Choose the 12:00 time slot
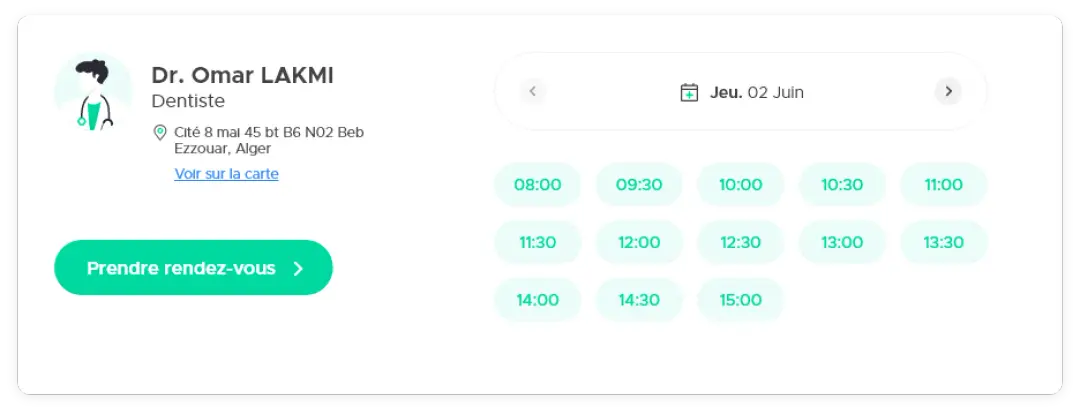 pos(639,242)
